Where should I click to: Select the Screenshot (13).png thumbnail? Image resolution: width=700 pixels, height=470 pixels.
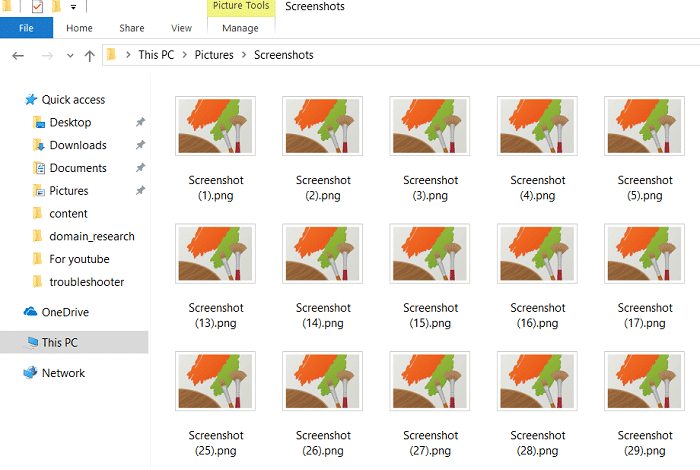(215, 254)
